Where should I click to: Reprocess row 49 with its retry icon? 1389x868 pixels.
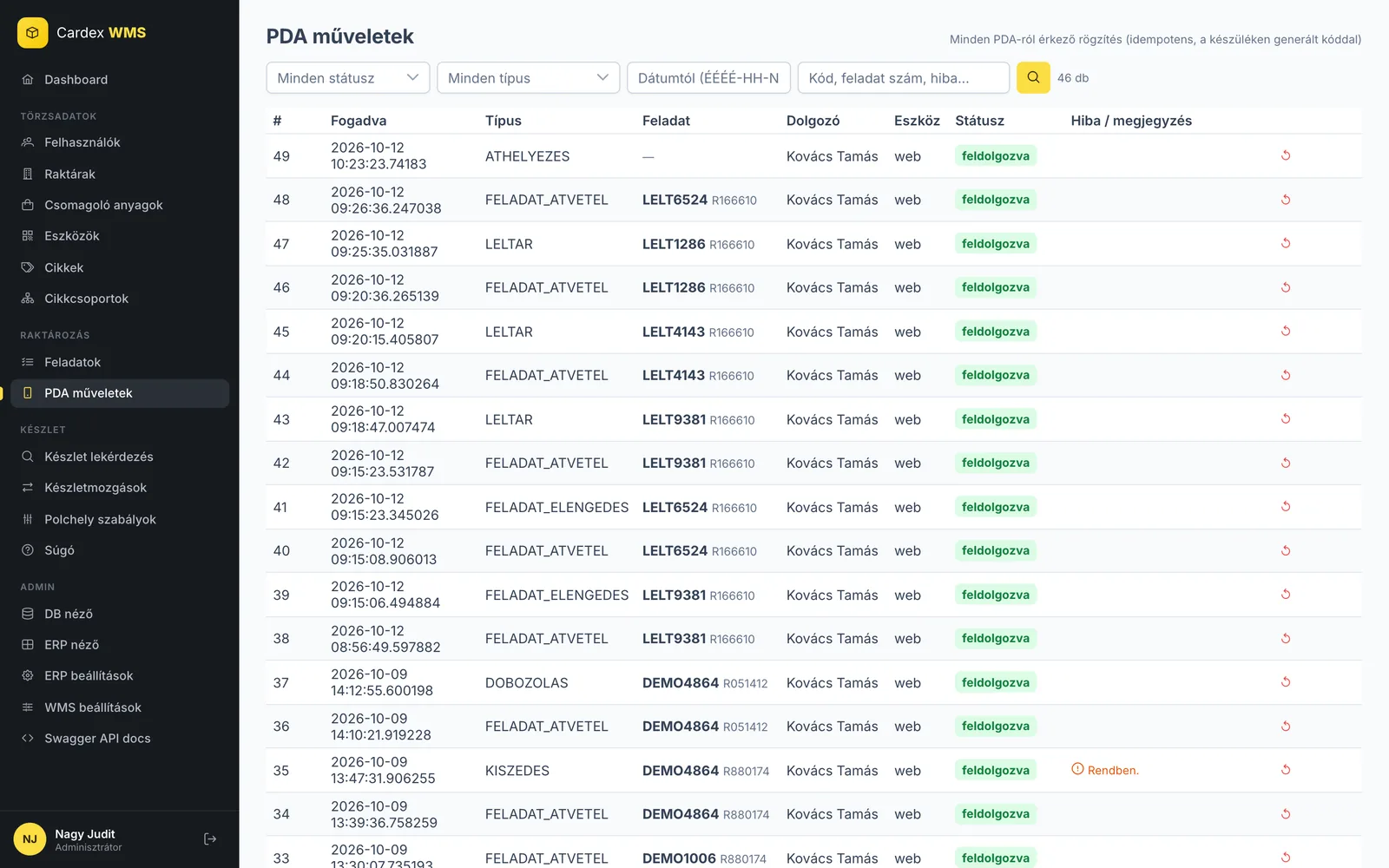[1286, 155]
